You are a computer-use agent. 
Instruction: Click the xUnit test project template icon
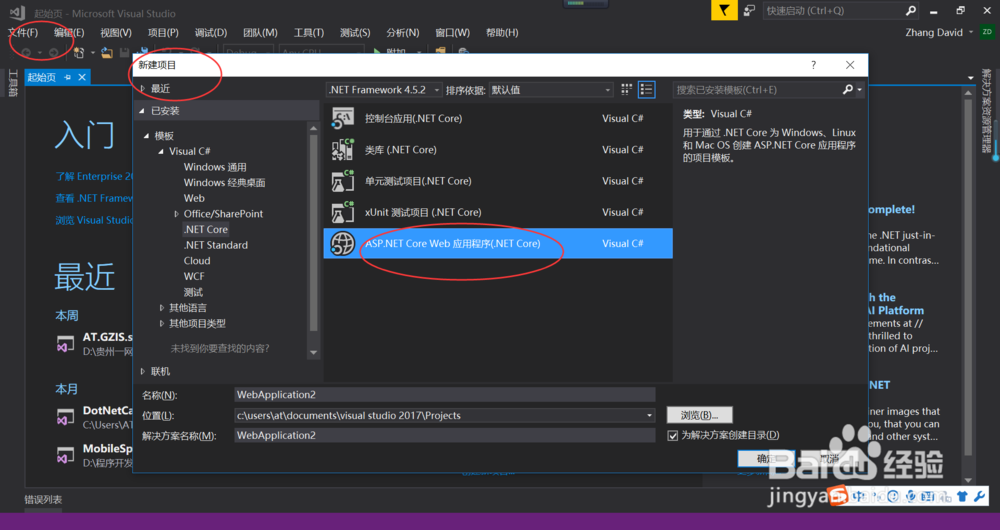click(x=342, y=212)
